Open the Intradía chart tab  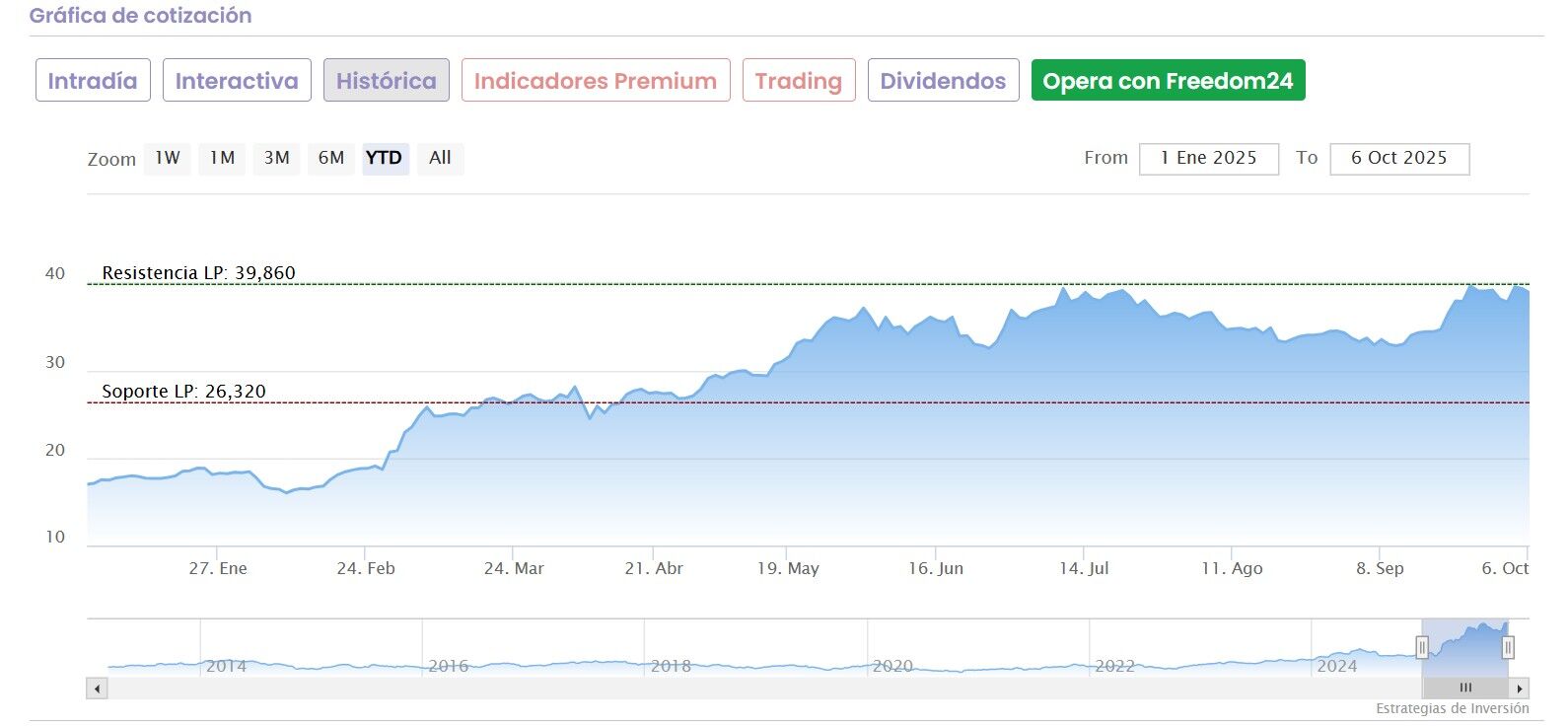(93, 81)
